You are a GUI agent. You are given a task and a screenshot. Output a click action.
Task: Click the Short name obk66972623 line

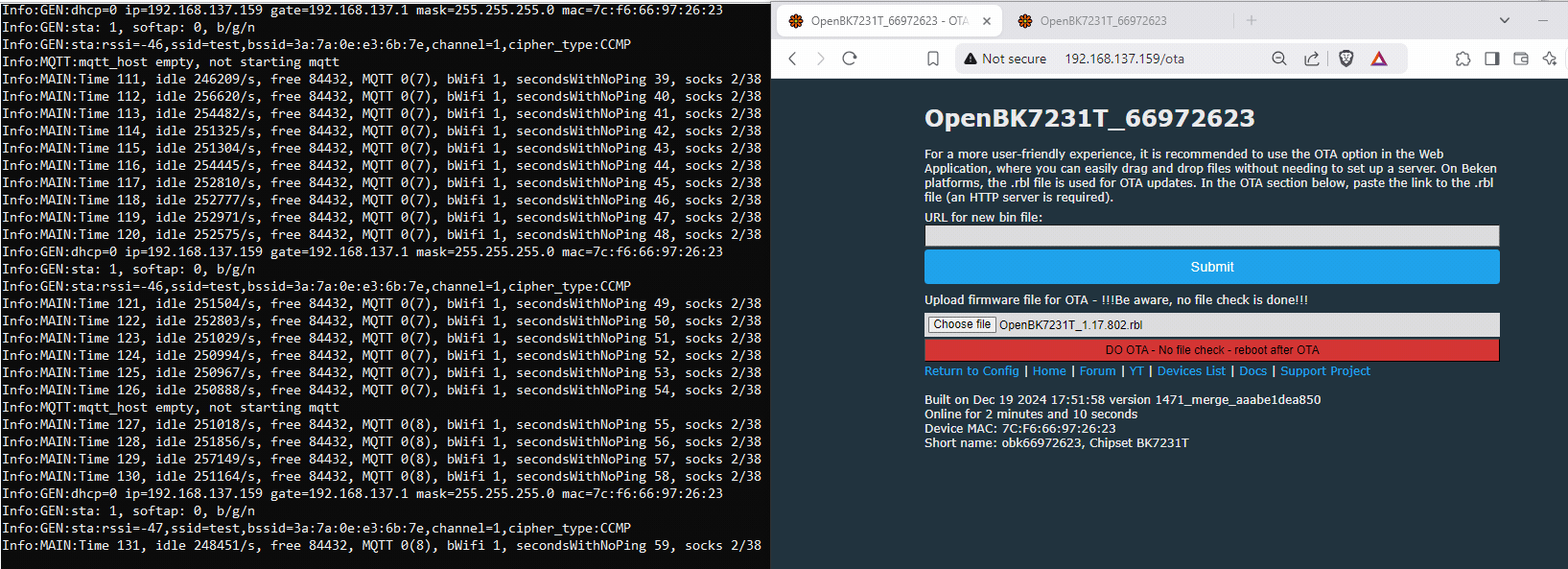click(x=1057, y=442)
